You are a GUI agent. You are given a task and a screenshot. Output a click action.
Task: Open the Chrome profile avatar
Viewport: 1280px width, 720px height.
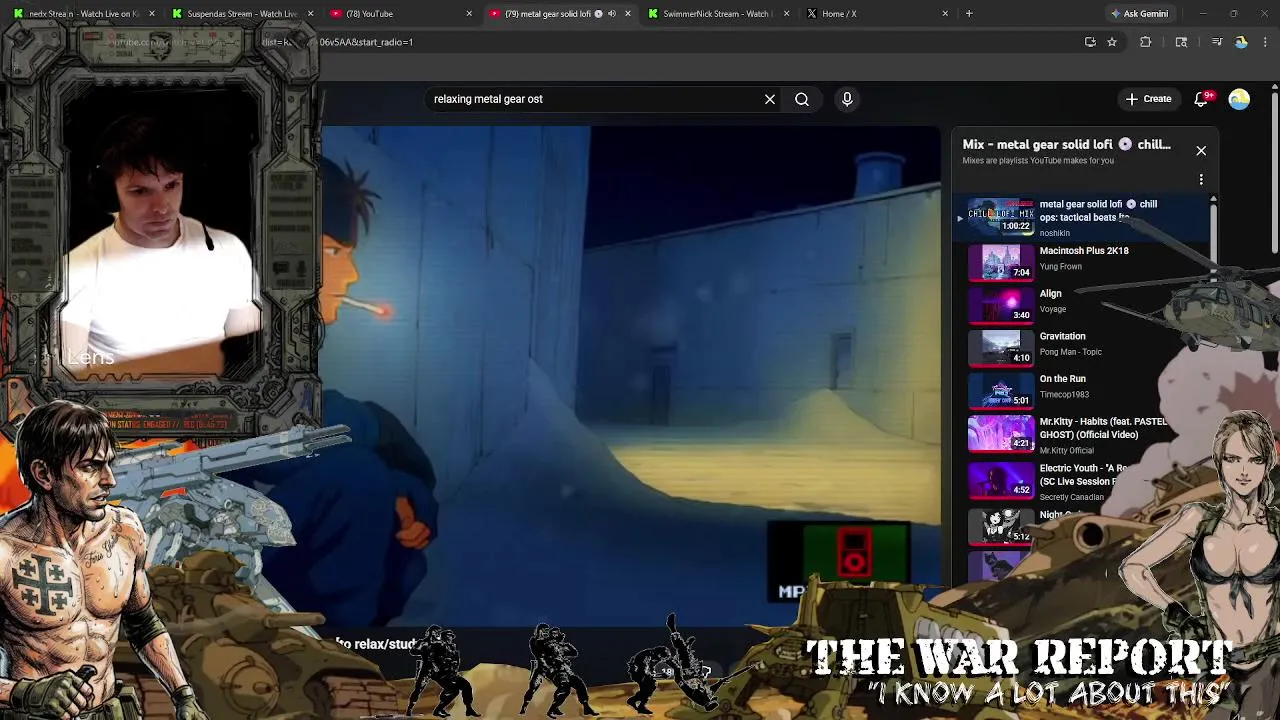coord(1241,42)
